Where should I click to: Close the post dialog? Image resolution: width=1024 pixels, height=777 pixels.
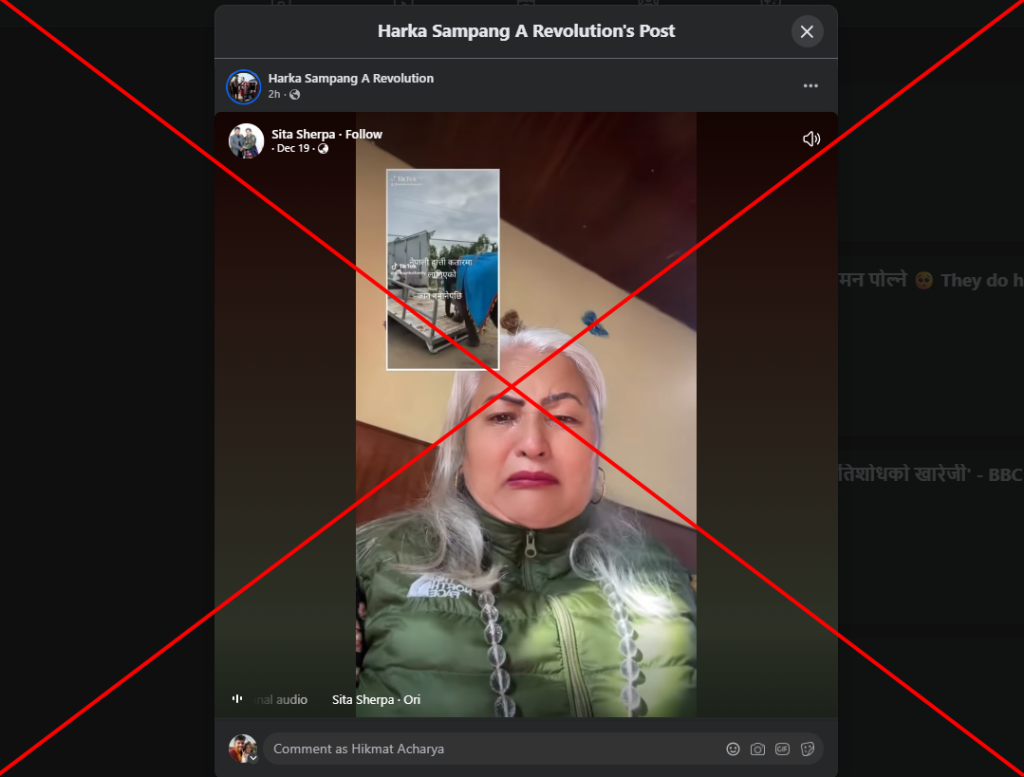pyautogui.click(x=807, y=32)
